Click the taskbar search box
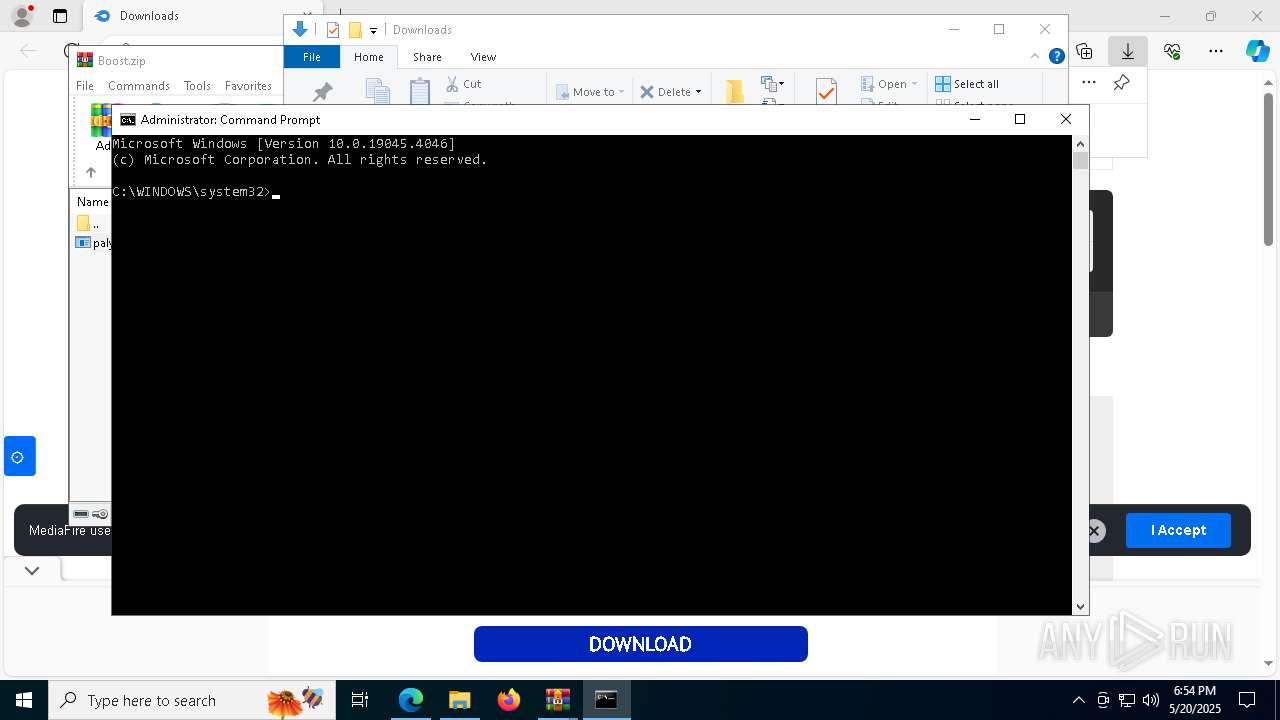 pos(192,700)
